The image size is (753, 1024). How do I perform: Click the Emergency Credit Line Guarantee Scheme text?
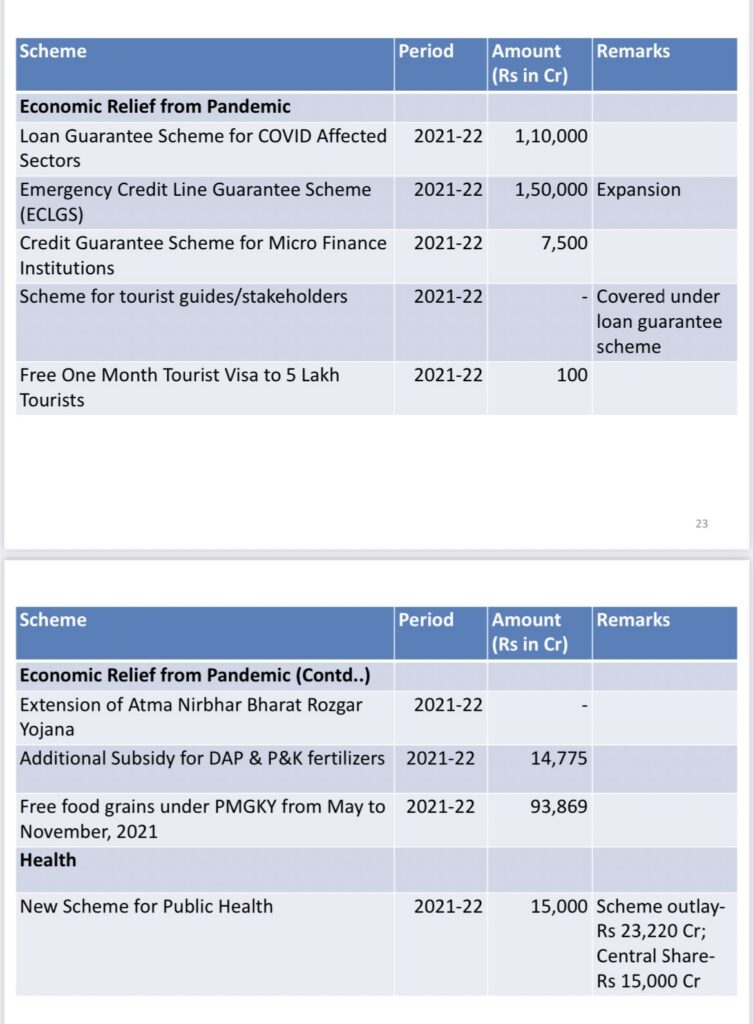tap(195, 202)
